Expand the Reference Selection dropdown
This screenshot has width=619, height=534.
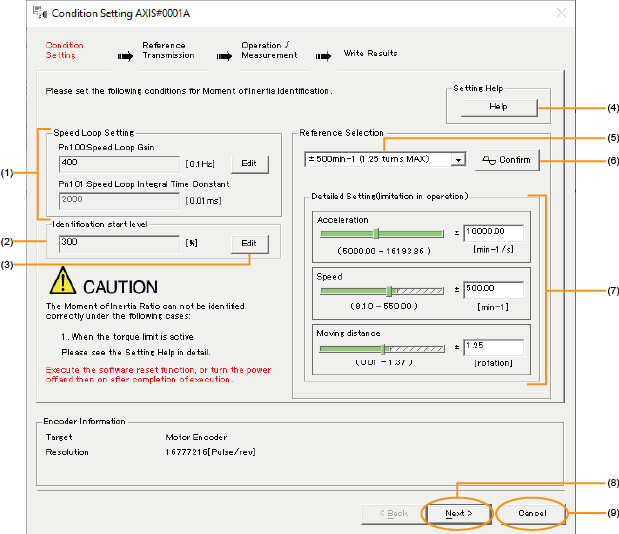pyautogui.click(x=457, y=159)
